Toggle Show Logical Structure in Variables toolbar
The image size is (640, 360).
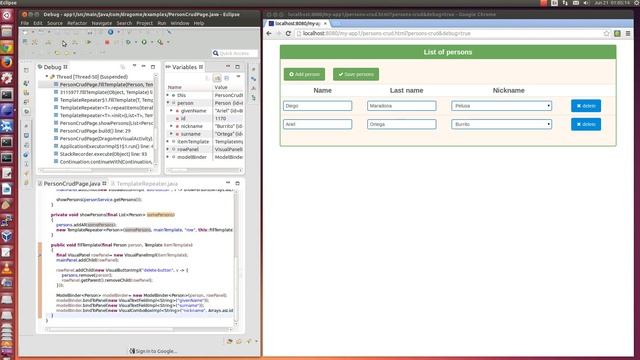click(217, 78)
